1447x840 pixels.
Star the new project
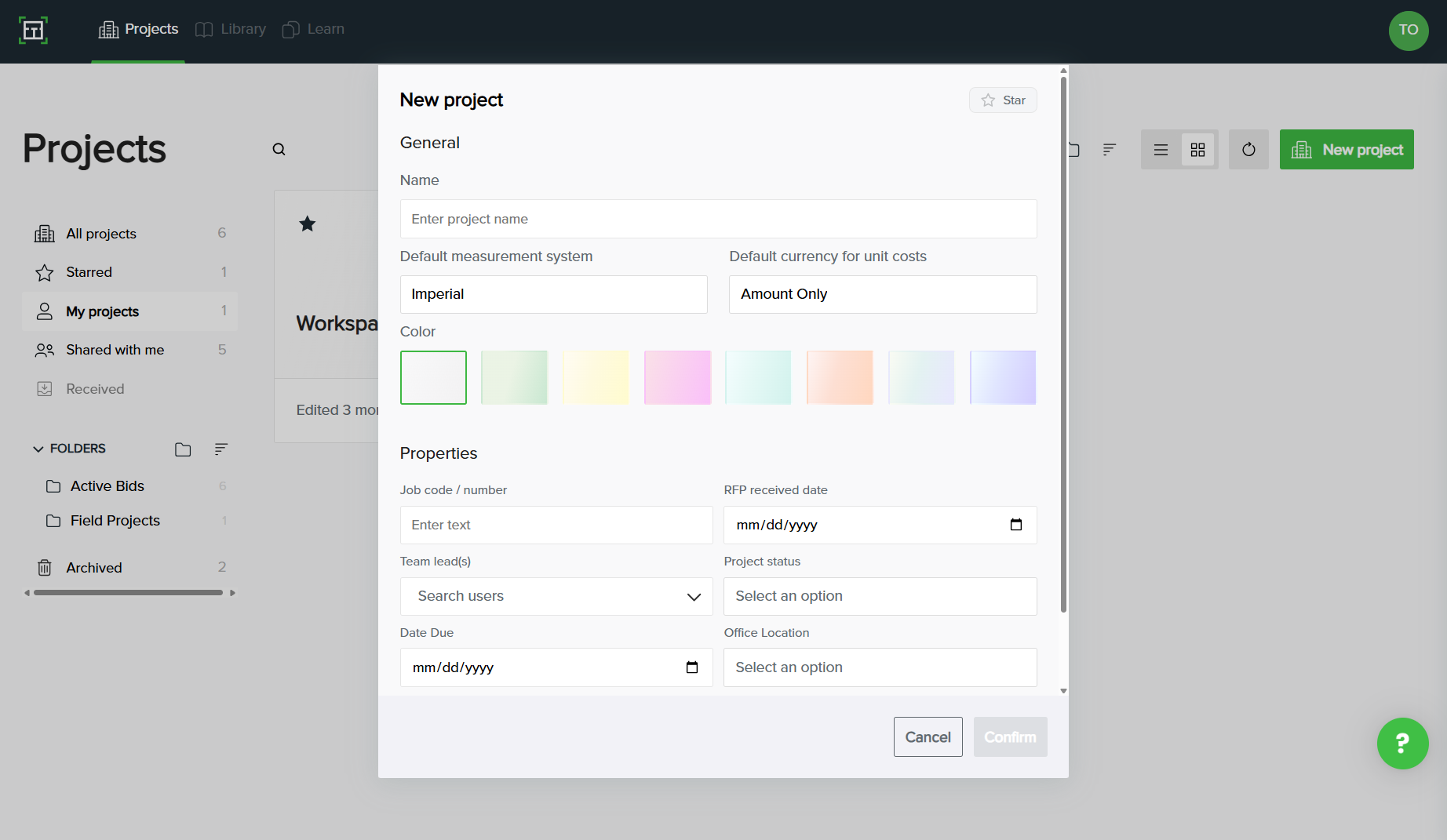pyautogui.click(x=1003, y=100)
